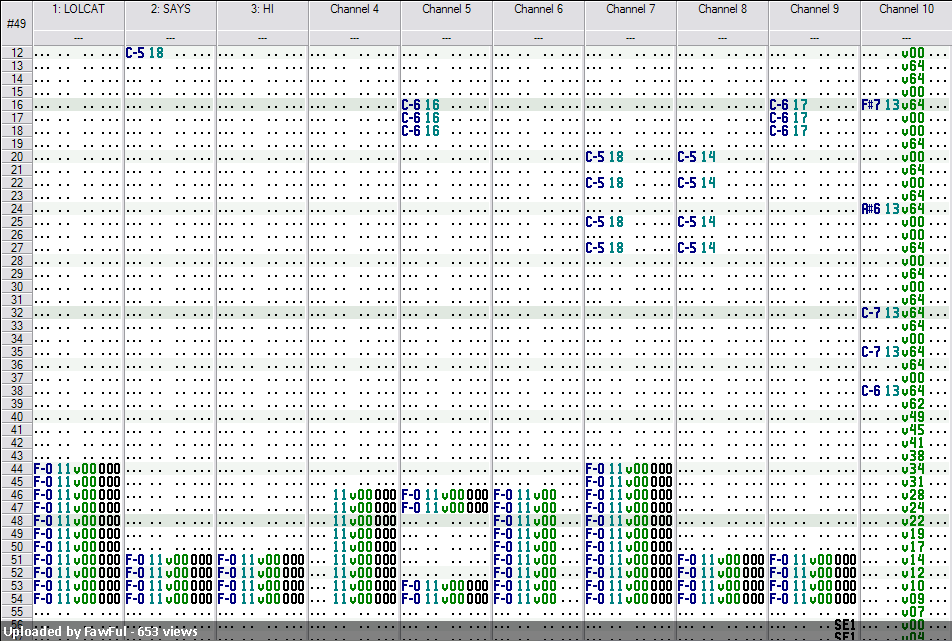Open plugin dropdown under 1: LOLCAT header
Screen dimensions: 952x641
point(78,38)
